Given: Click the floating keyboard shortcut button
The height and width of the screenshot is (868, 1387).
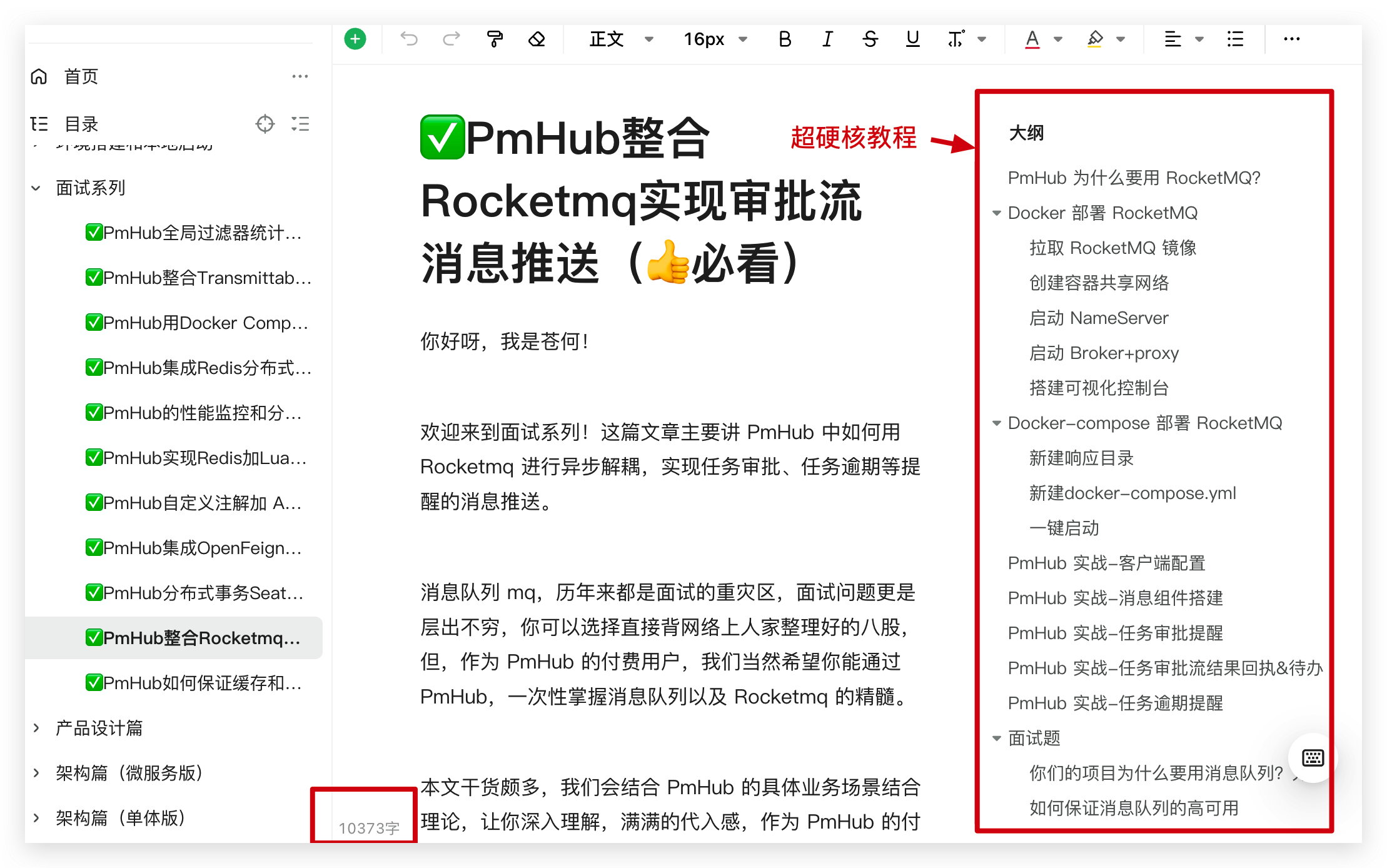Looking at the screenshot, I should pos(1313,758).
